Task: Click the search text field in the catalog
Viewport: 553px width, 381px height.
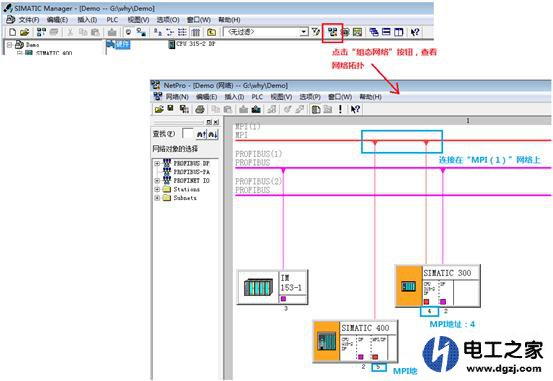Action: pyautogui.click(x=187, y=134)
